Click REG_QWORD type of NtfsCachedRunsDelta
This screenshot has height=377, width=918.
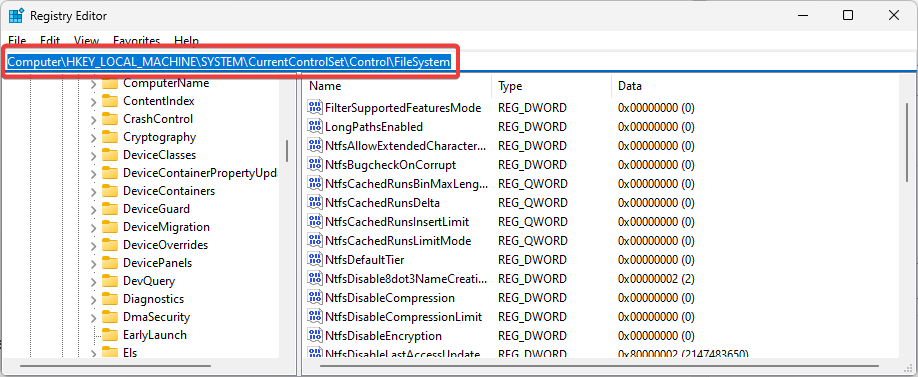533,203
